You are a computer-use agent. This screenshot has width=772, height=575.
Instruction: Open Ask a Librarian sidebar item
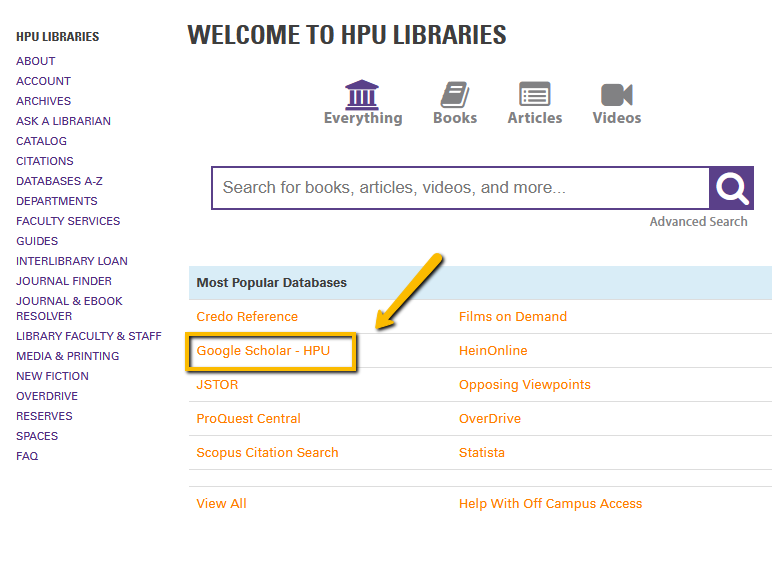click(x=63, y=121)
